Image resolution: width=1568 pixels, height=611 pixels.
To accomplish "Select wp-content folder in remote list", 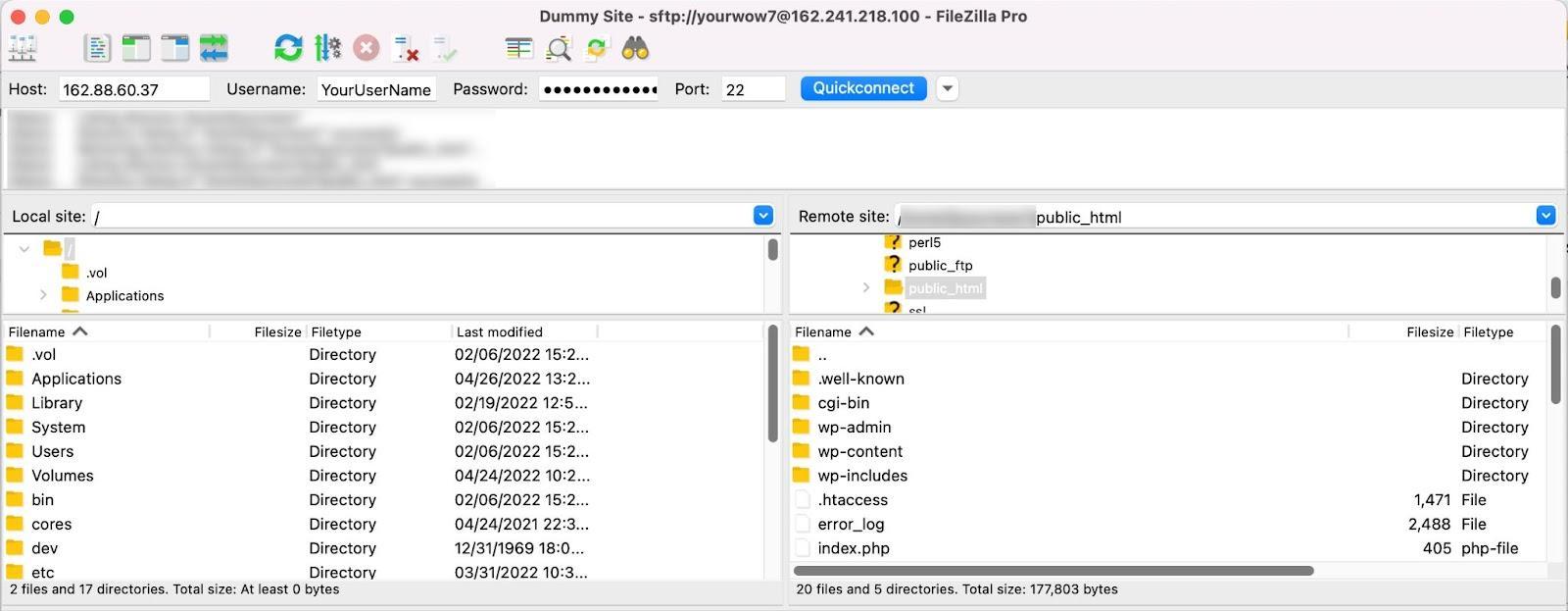I will pyautogui.click(x=1168, y=451).
